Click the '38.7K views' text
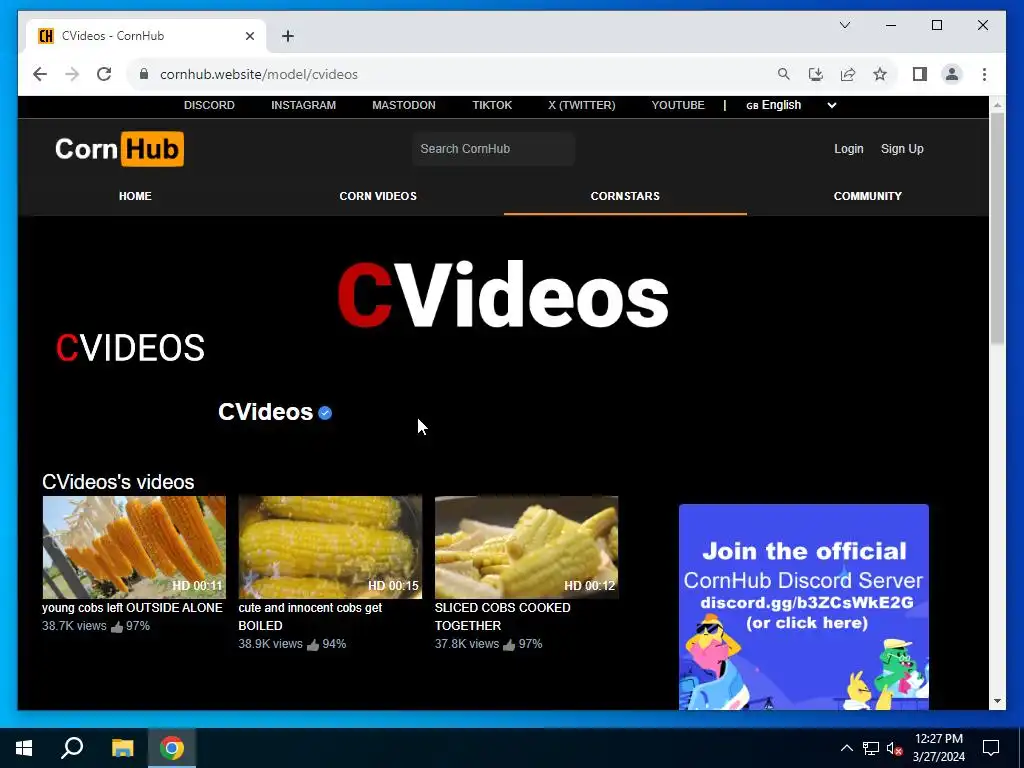This screenshot has width=1024, height=768. pos(74,626)
